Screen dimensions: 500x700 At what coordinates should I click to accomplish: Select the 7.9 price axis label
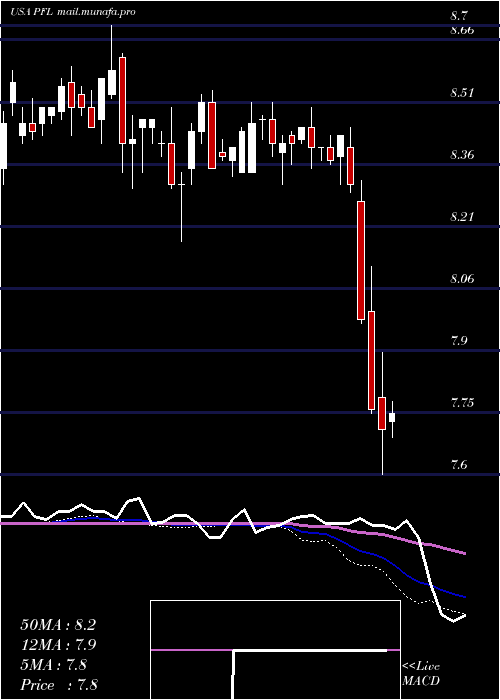click(x=459, y=341)
